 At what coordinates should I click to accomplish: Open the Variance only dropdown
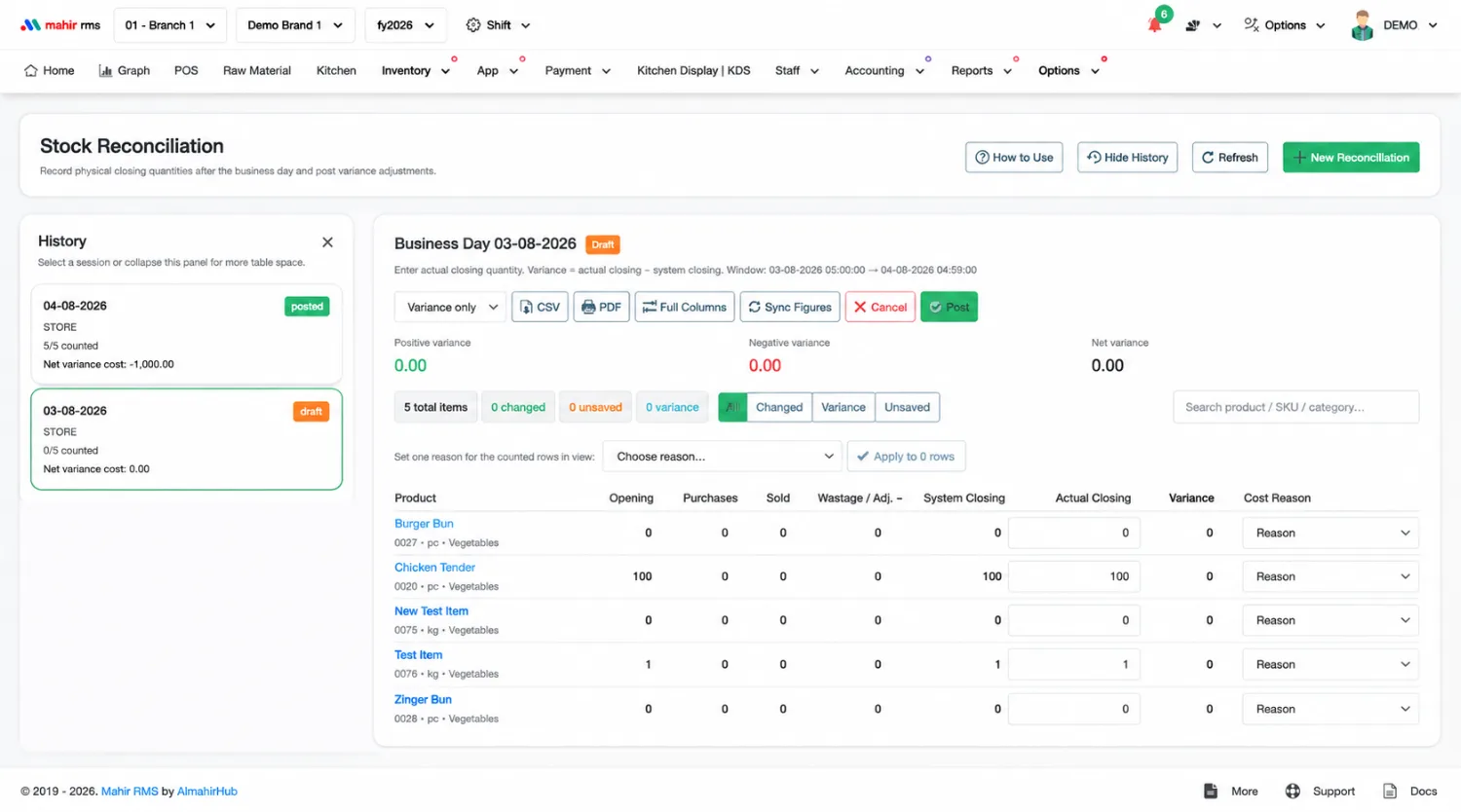click(x=450, y=307)
